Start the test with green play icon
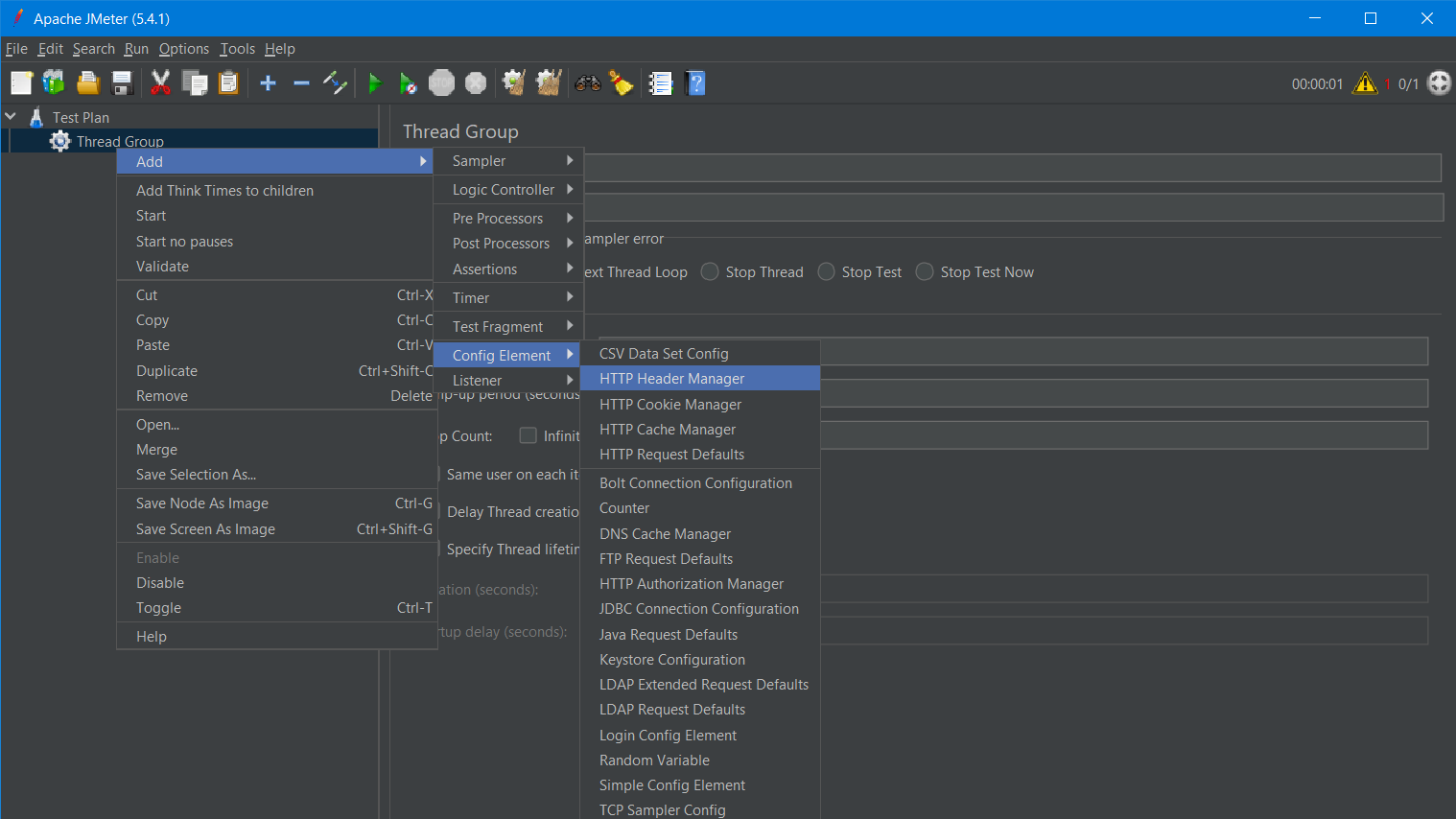 coord(375,83)
